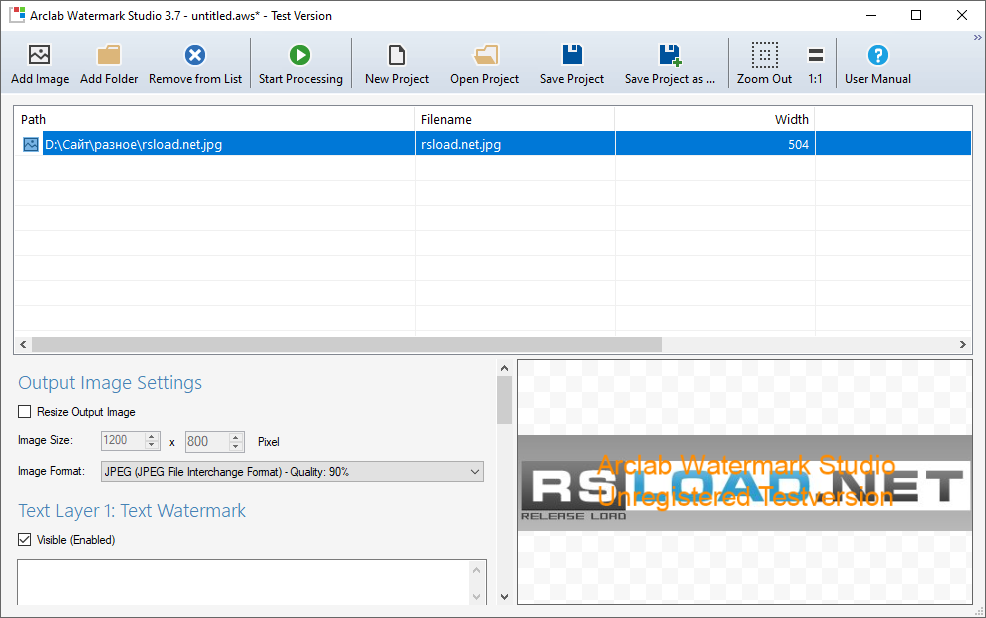Minimize the Arclab Watermark Studio window
Viewport: 986px width, 618px height.
click(871, 15)
